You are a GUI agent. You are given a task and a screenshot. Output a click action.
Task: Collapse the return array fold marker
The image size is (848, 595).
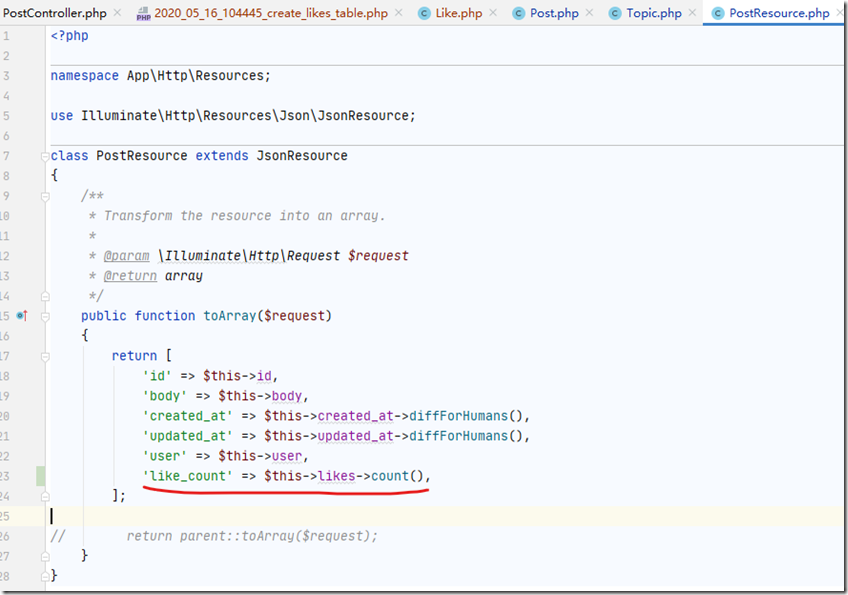45,356
